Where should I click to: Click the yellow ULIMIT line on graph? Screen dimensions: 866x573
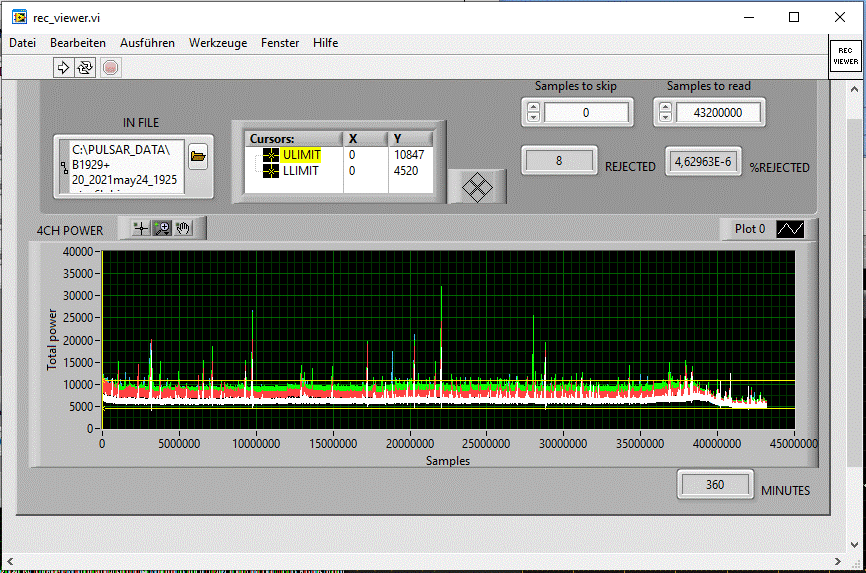pos(448,381)
